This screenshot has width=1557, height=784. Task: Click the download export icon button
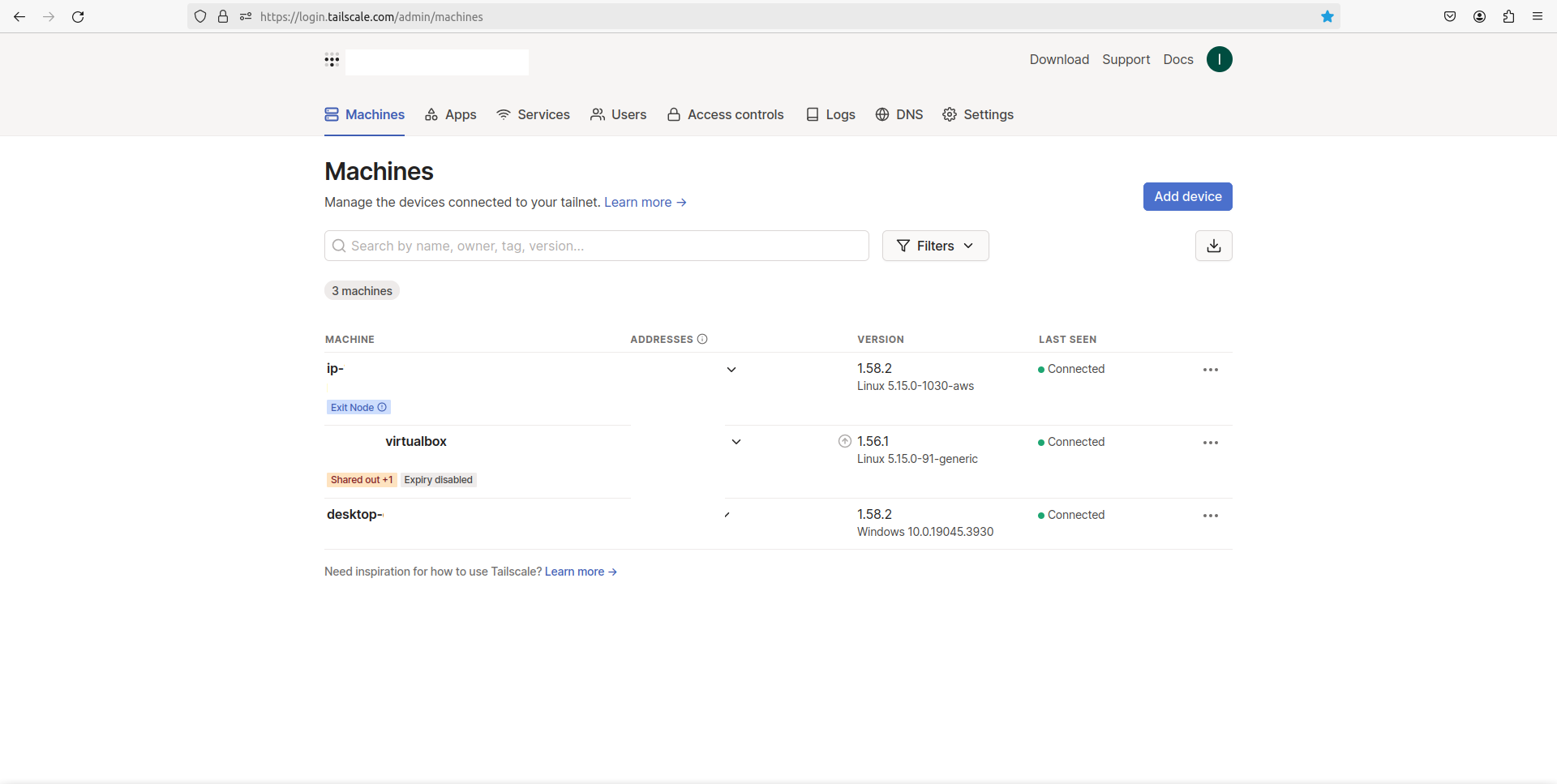[1213, 246]
